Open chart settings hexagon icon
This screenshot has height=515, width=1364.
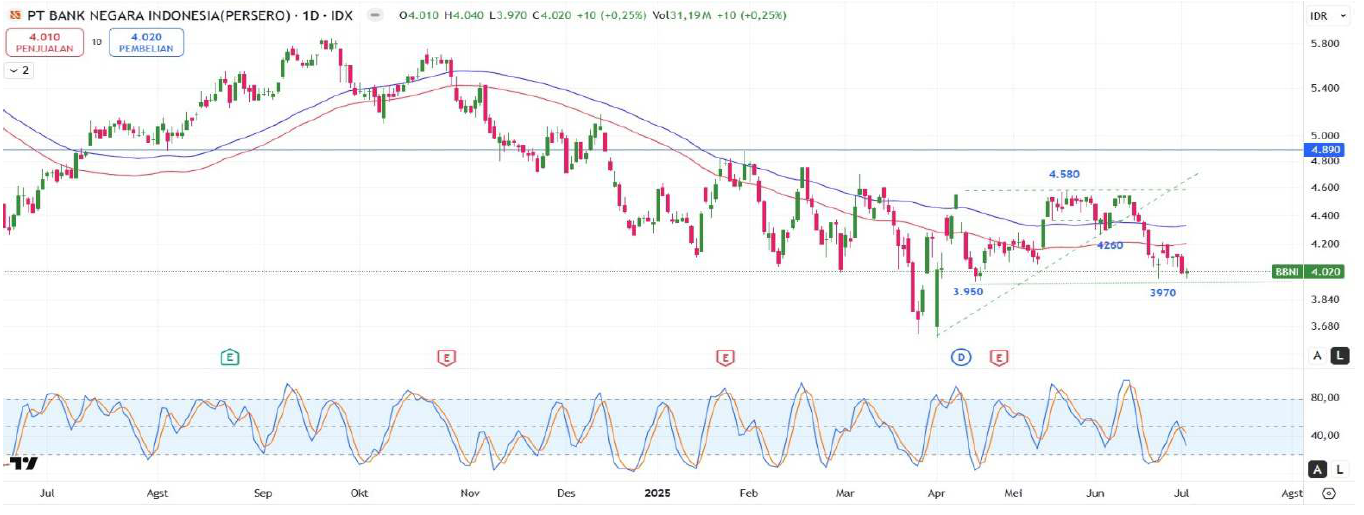click(x=1328, y=493)
